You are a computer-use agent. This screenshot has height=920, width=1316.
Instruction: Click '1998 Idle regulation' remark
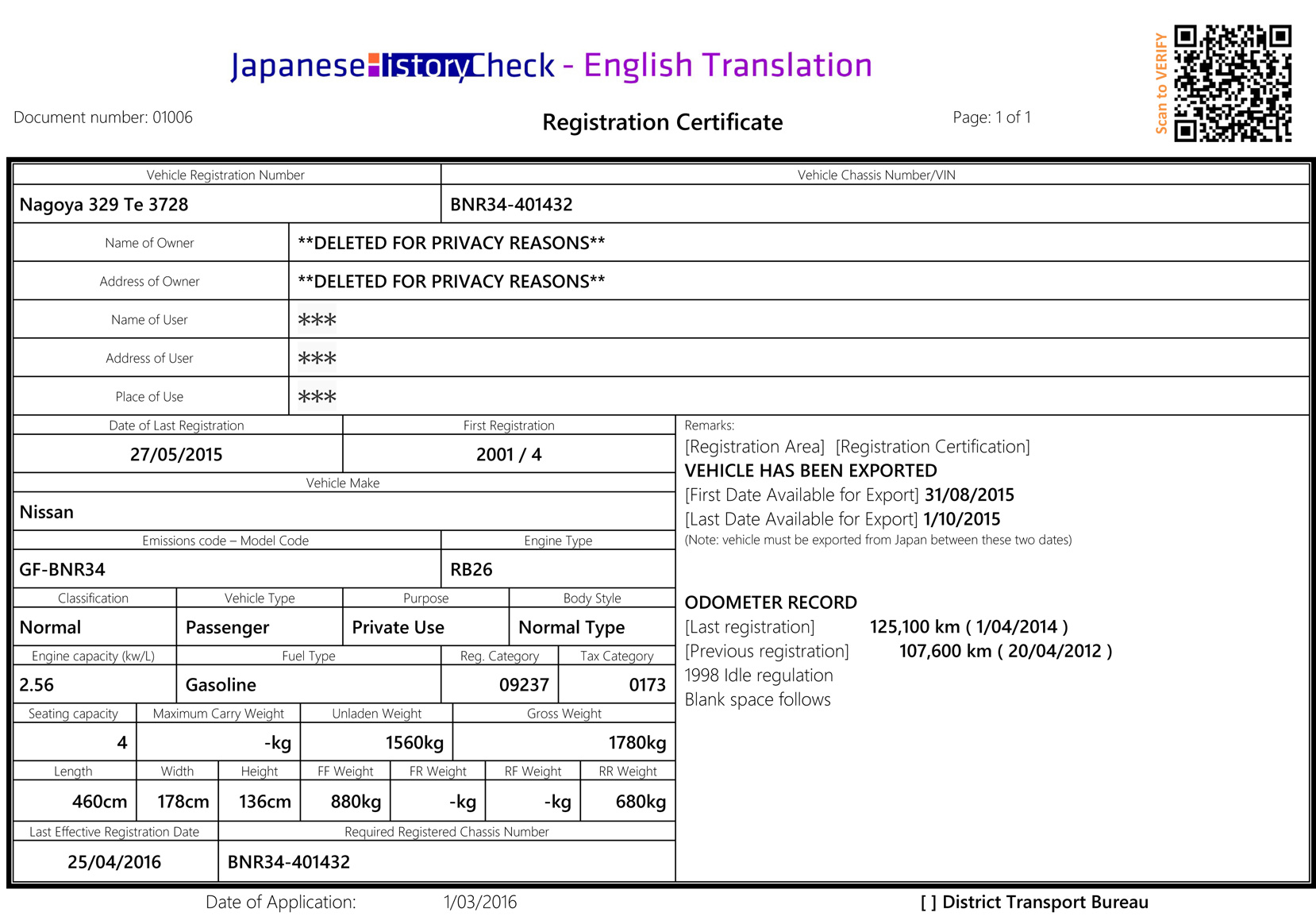click(x=759, y=676)
